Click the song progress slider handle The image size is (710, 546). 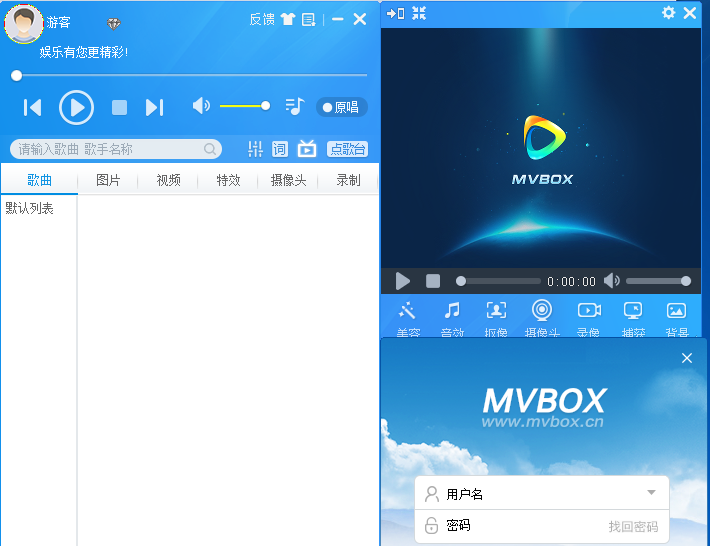click(x=16, y=76)
